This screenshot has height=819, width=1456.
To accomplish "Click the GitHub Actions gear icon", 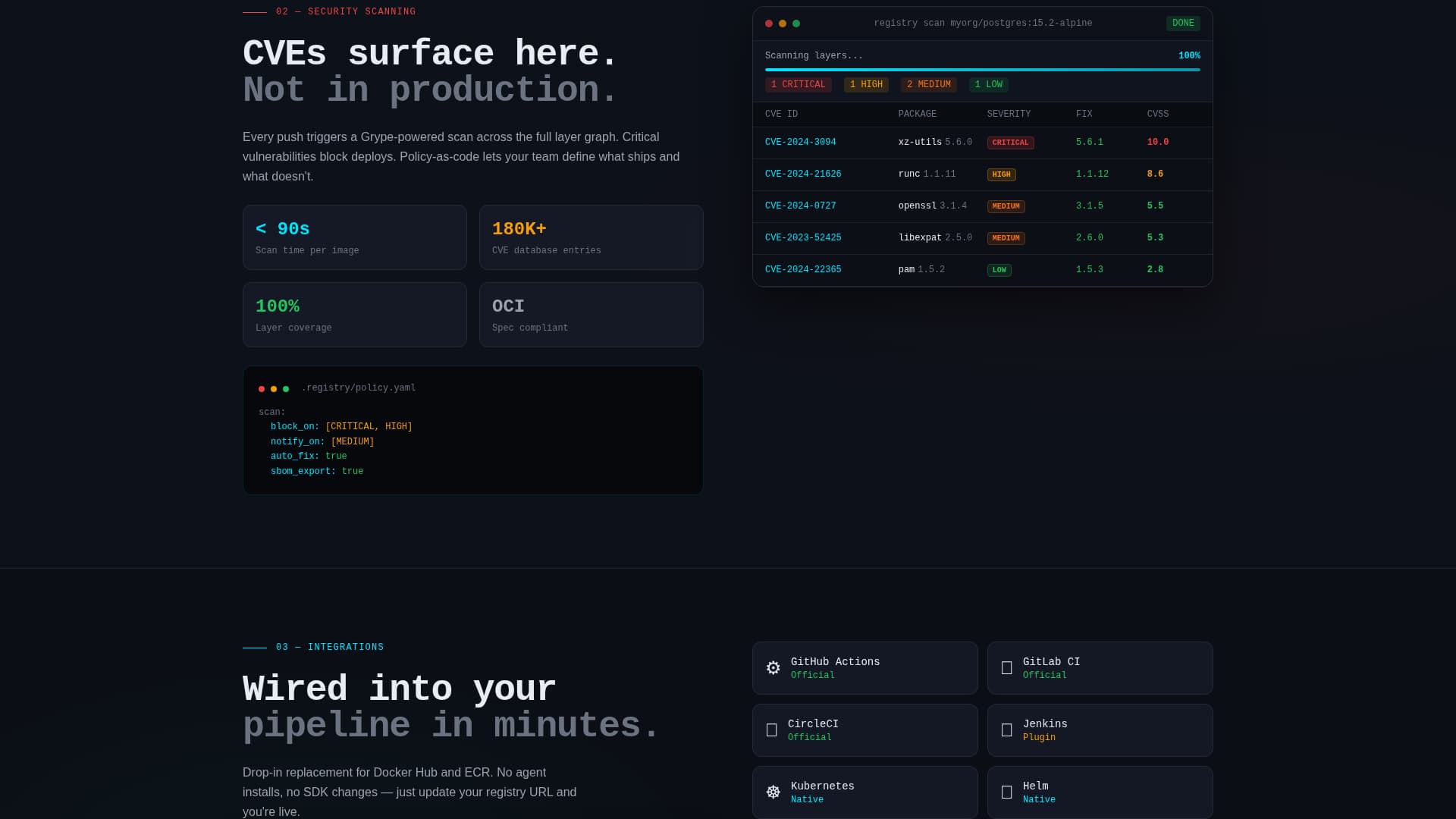I will [x=773, y=668].
